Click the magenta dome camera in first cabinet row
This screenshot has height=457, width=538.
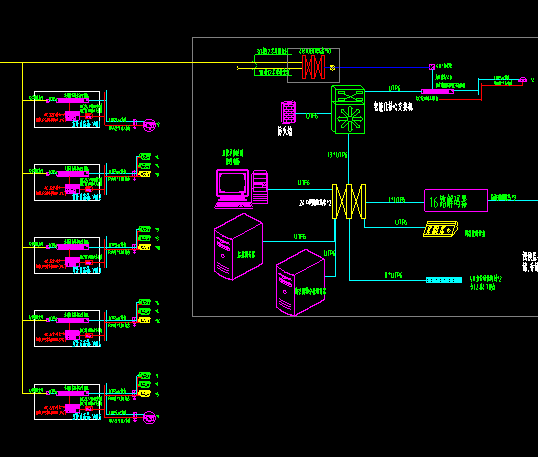click(150, 125)
